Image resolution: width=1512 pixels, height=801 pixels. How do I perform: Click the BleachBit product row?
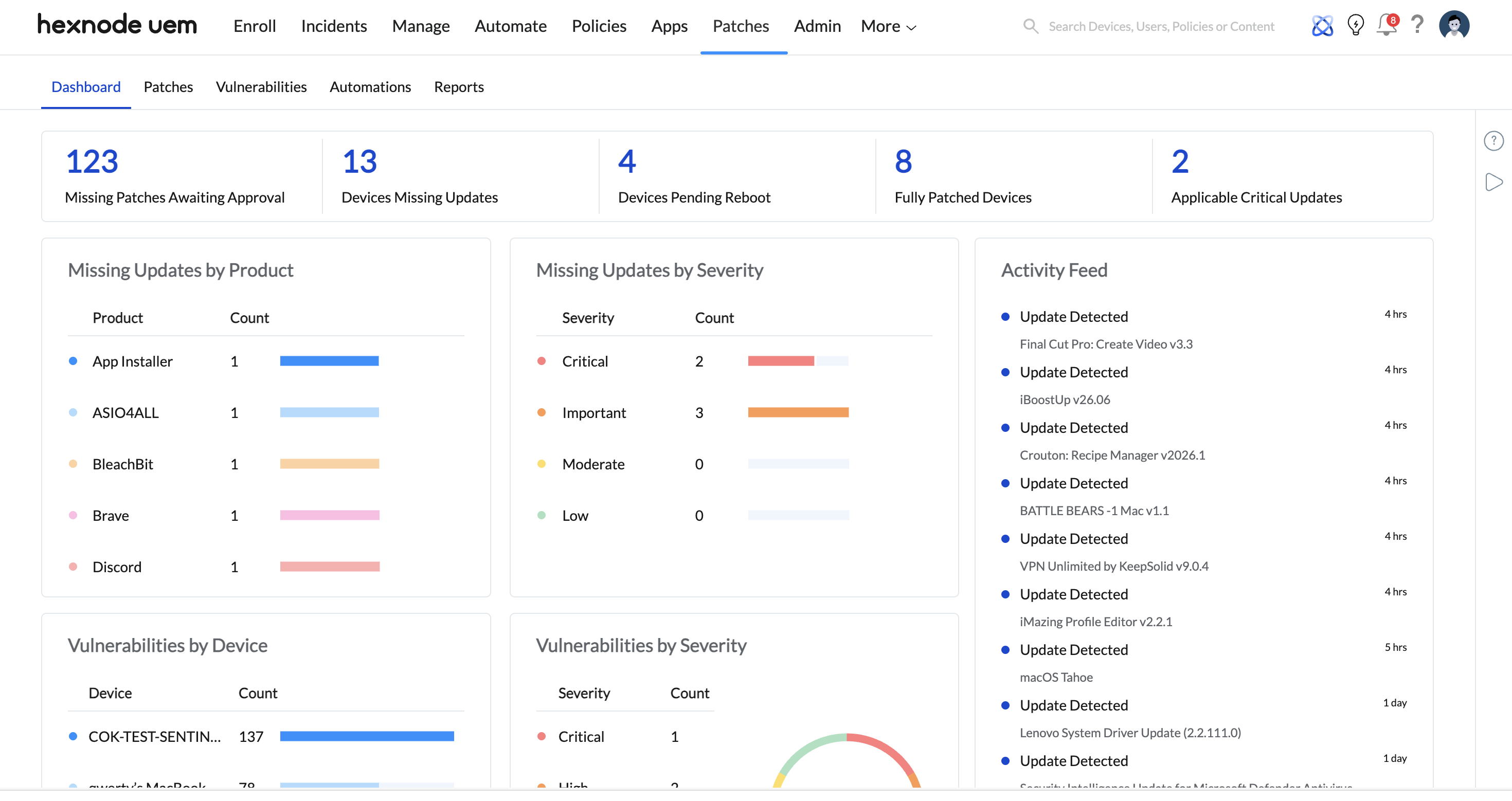point(266,464)
